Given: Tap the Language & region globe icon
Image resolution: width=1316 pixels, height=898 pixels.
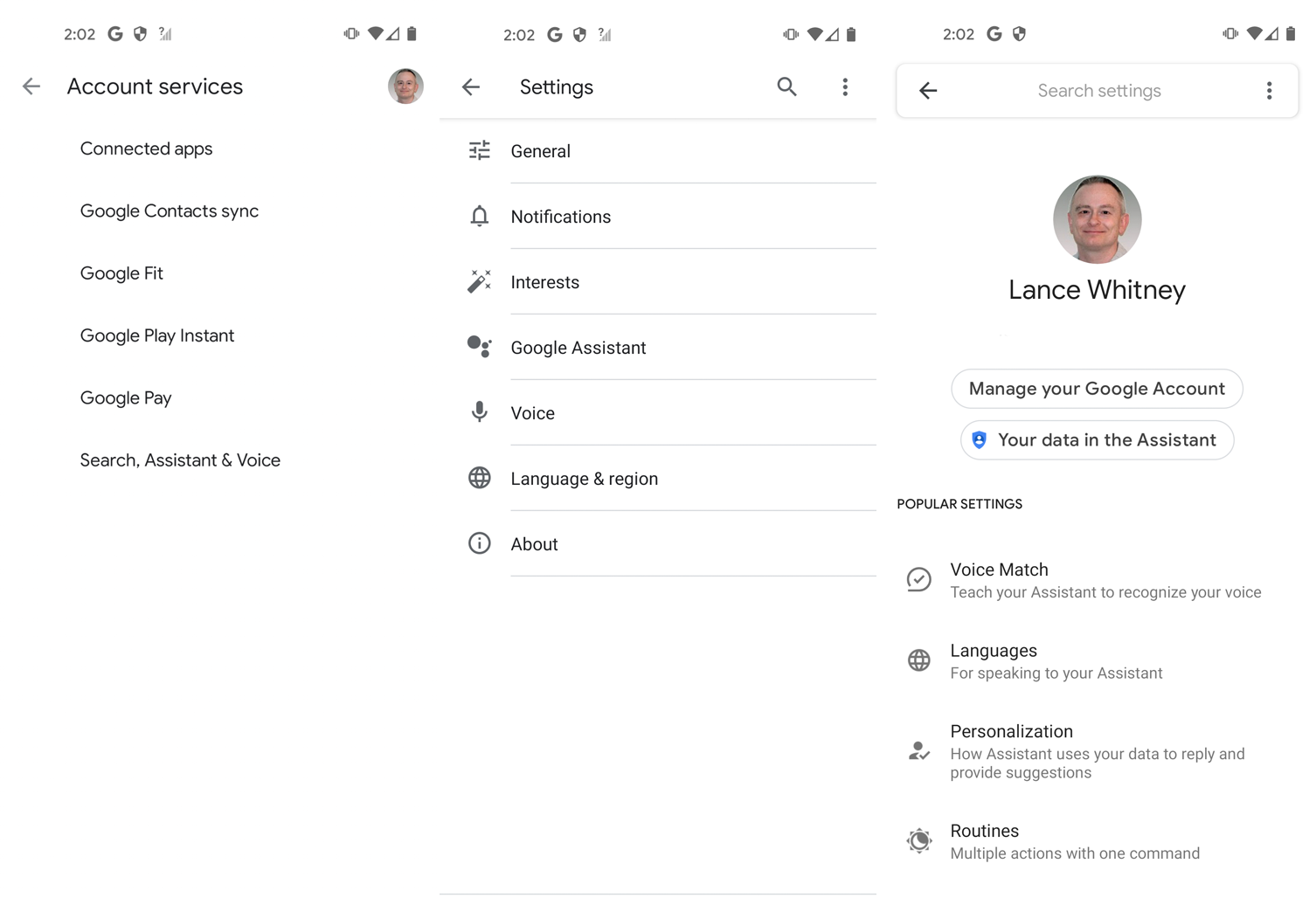Looking at the screenshot, I should coord(479,478).
